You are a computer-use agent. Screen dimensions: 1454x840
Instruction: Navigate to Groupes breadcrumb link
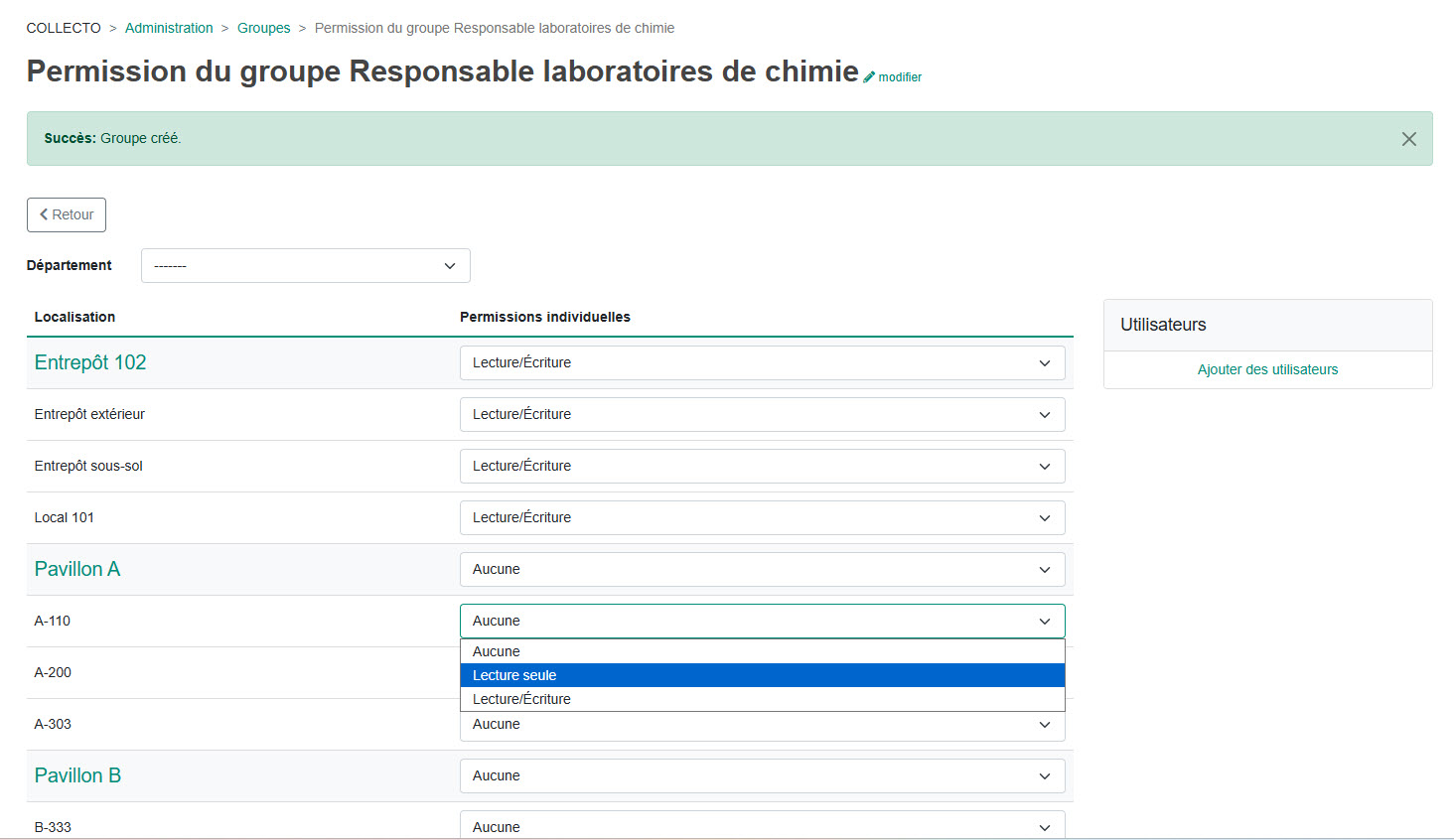[x=263, y=28]
